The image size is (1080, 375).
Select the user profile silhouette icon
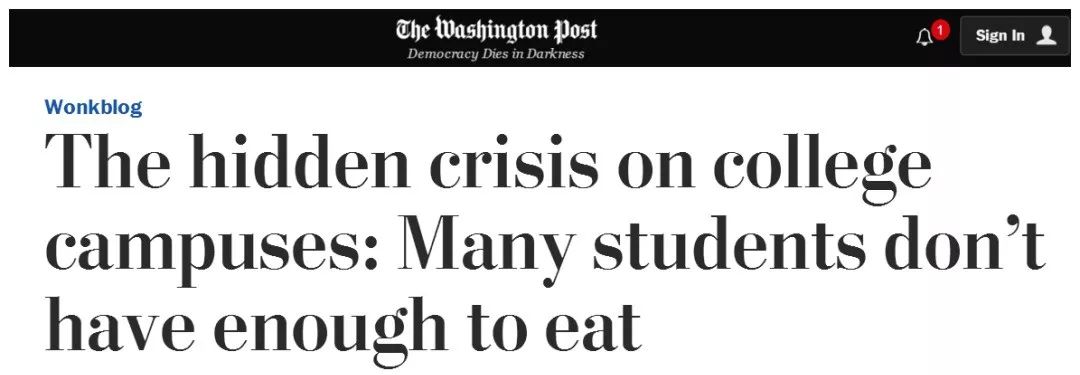[1046, 35]
